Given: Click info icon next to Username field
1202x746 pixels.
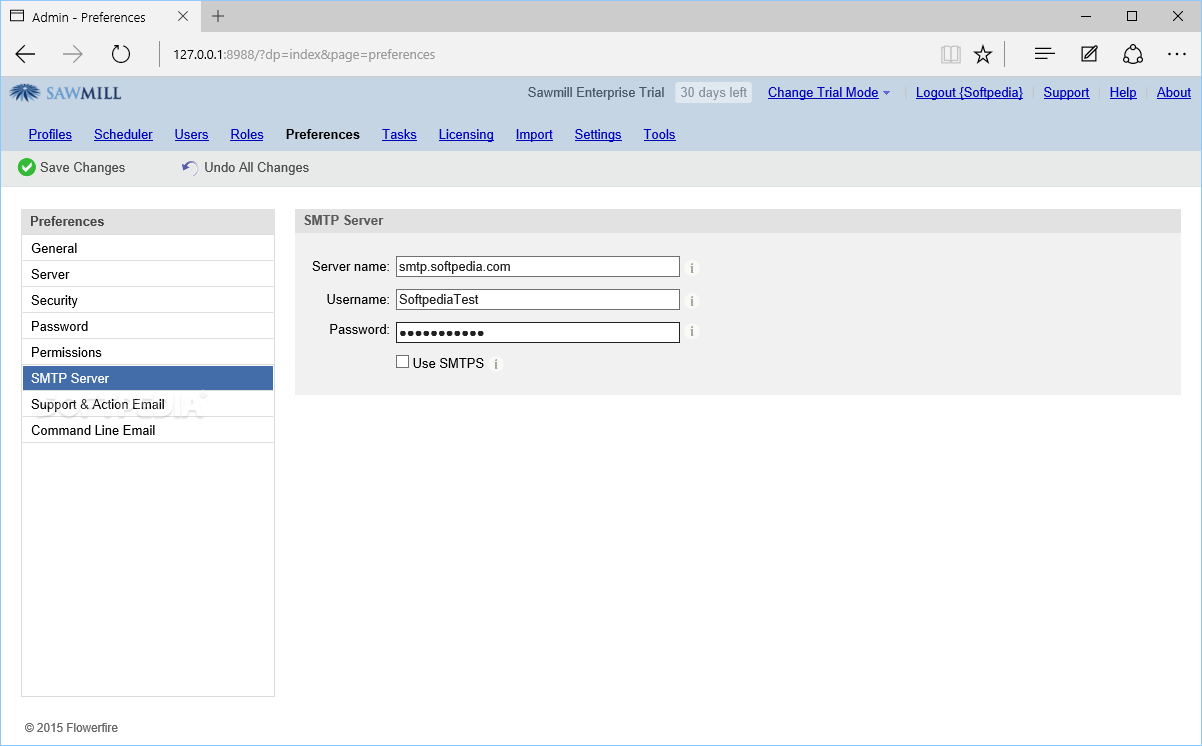Looking at the screenshot, I should (x=691, y=301).
